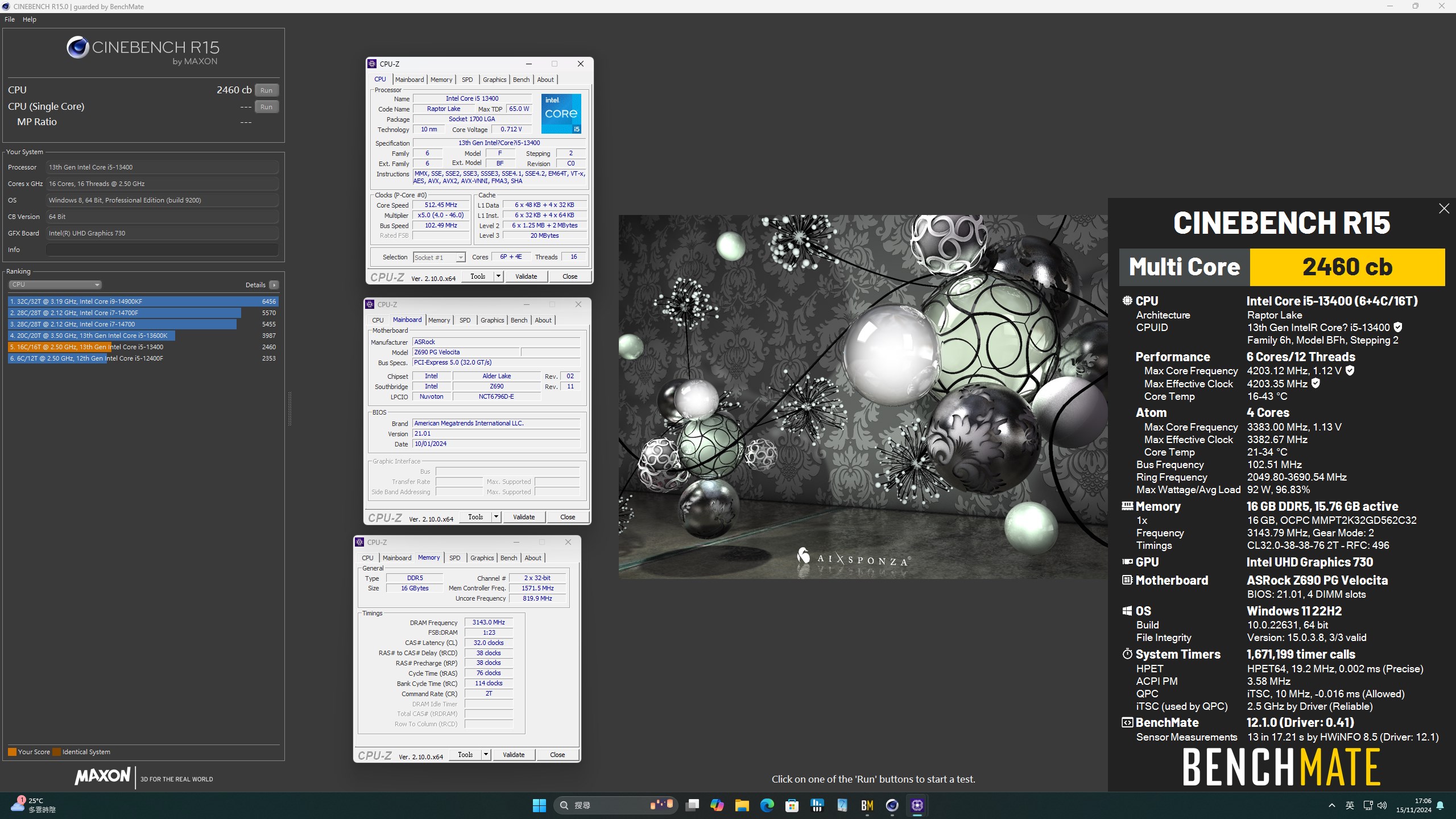Run the CPU (Single Core) test

pos(266,107)
